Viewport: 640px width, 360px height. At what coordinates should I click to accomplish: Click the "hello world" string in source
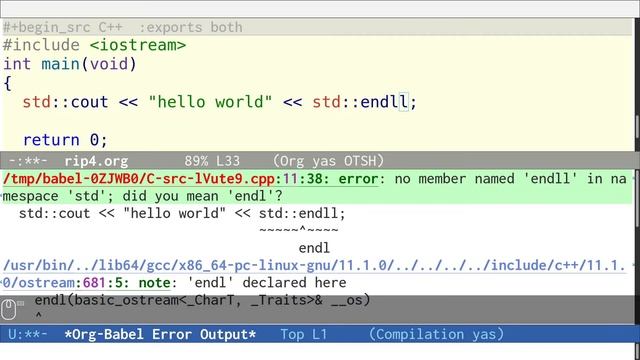point(210,102)
